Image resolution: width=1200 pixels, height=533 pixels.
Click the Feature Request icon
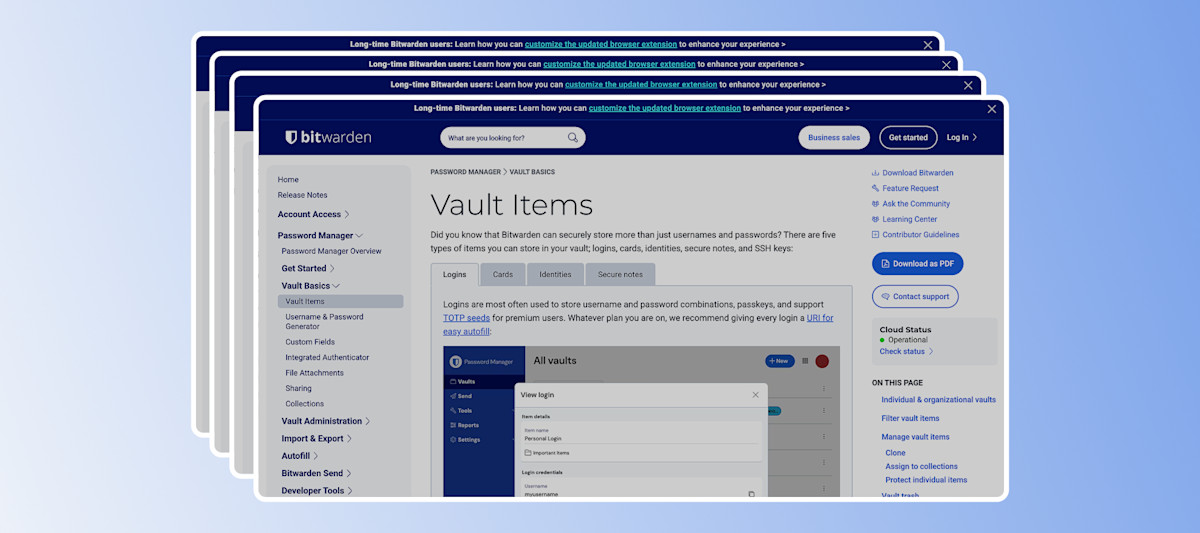click(x=875, y=188)
